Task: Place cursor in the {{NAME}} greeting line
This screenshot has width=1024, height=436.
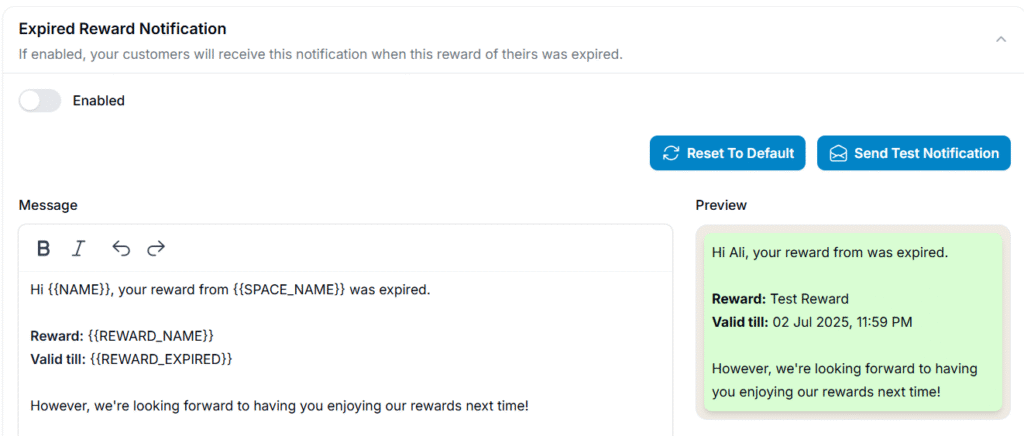Action: coord(231,290)
